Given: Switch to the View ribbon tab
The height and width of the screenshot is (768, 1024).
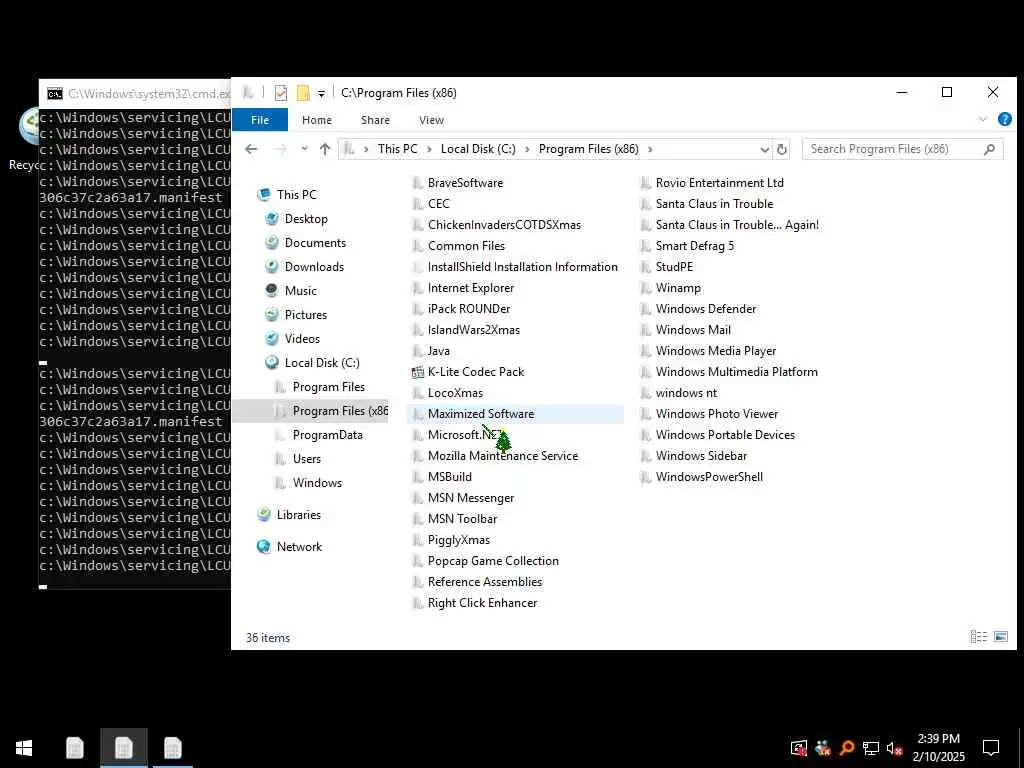Looking at the screenshot, I should point(432,120).
